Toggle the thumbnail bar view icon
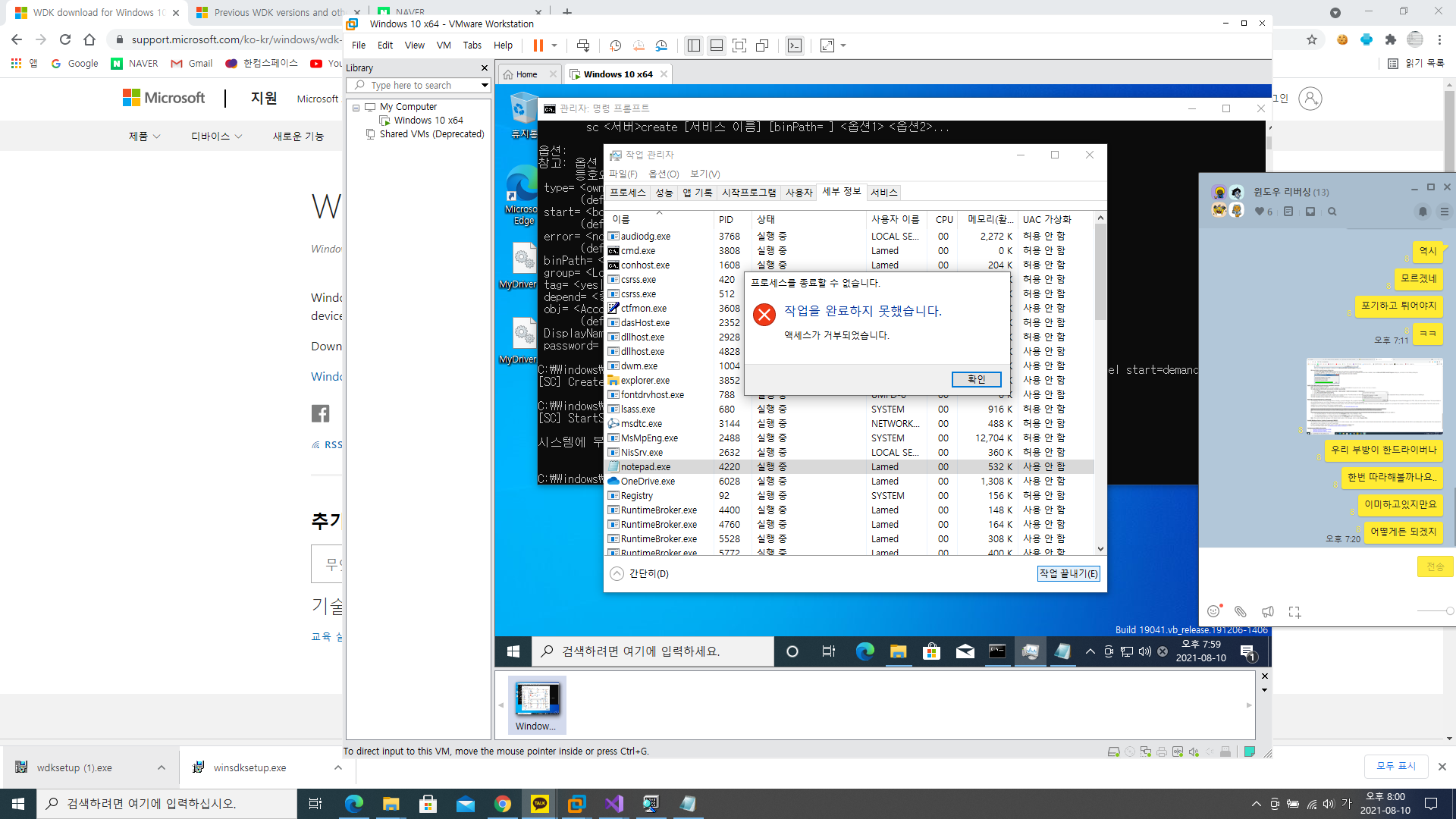The height and width of the screenshot is (819, 1456). (x=717, y=45)
